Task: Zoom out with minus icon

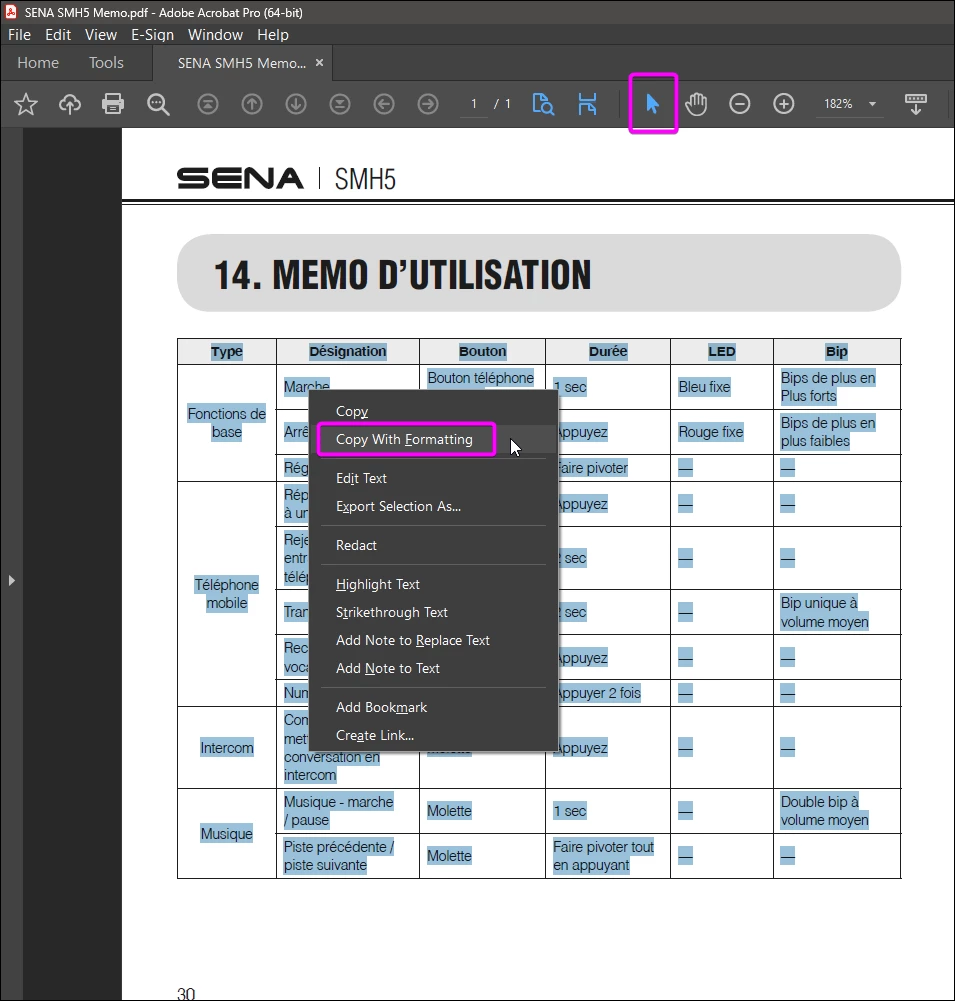Action: tap(739, 103)
